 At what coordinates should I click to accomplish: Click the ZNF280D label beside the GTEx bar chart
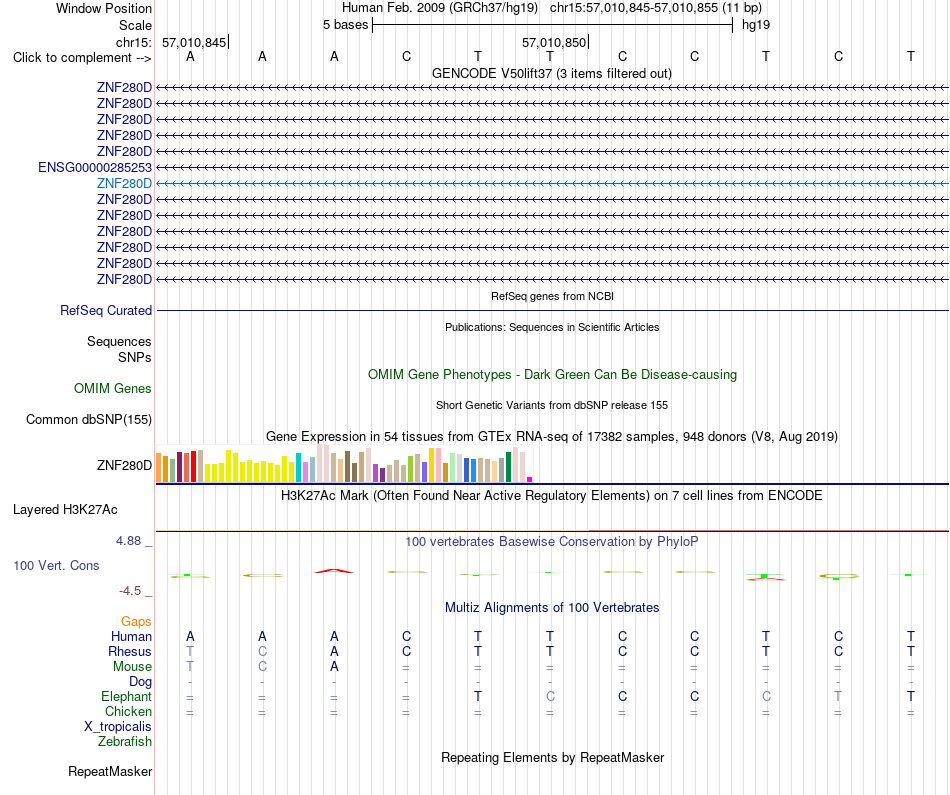(124, 465)
